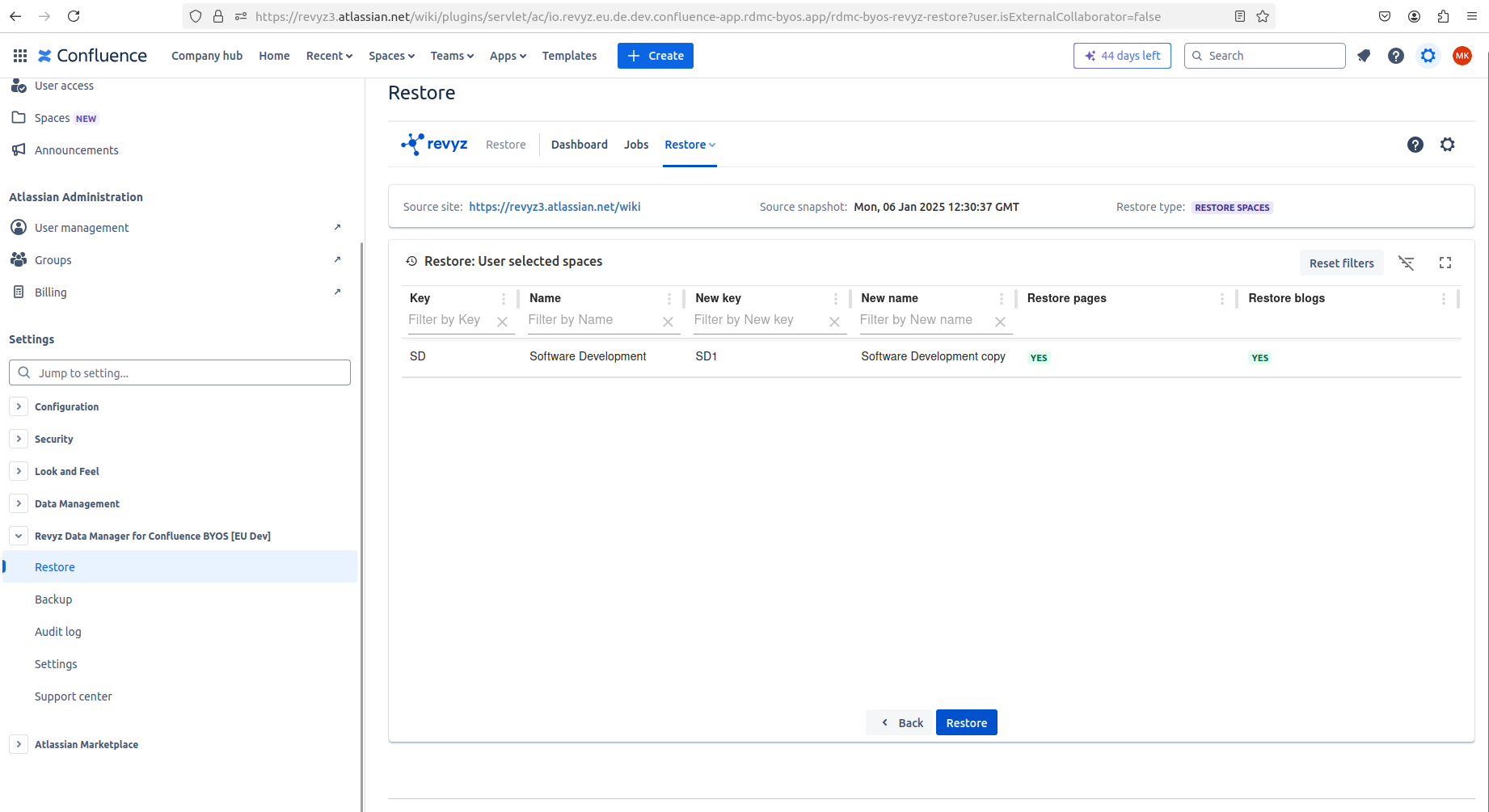The width and height of the screenshot is (1489, 812).
Task: Open revyz app settings gear icon
Action: point(1448,145)
